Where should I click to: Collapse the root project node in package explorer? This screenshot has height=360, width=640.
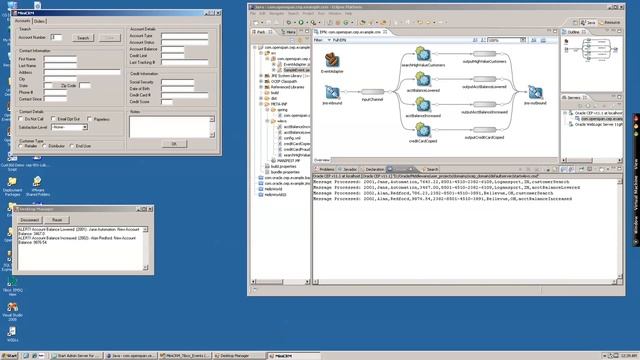[x=255, y=47]
